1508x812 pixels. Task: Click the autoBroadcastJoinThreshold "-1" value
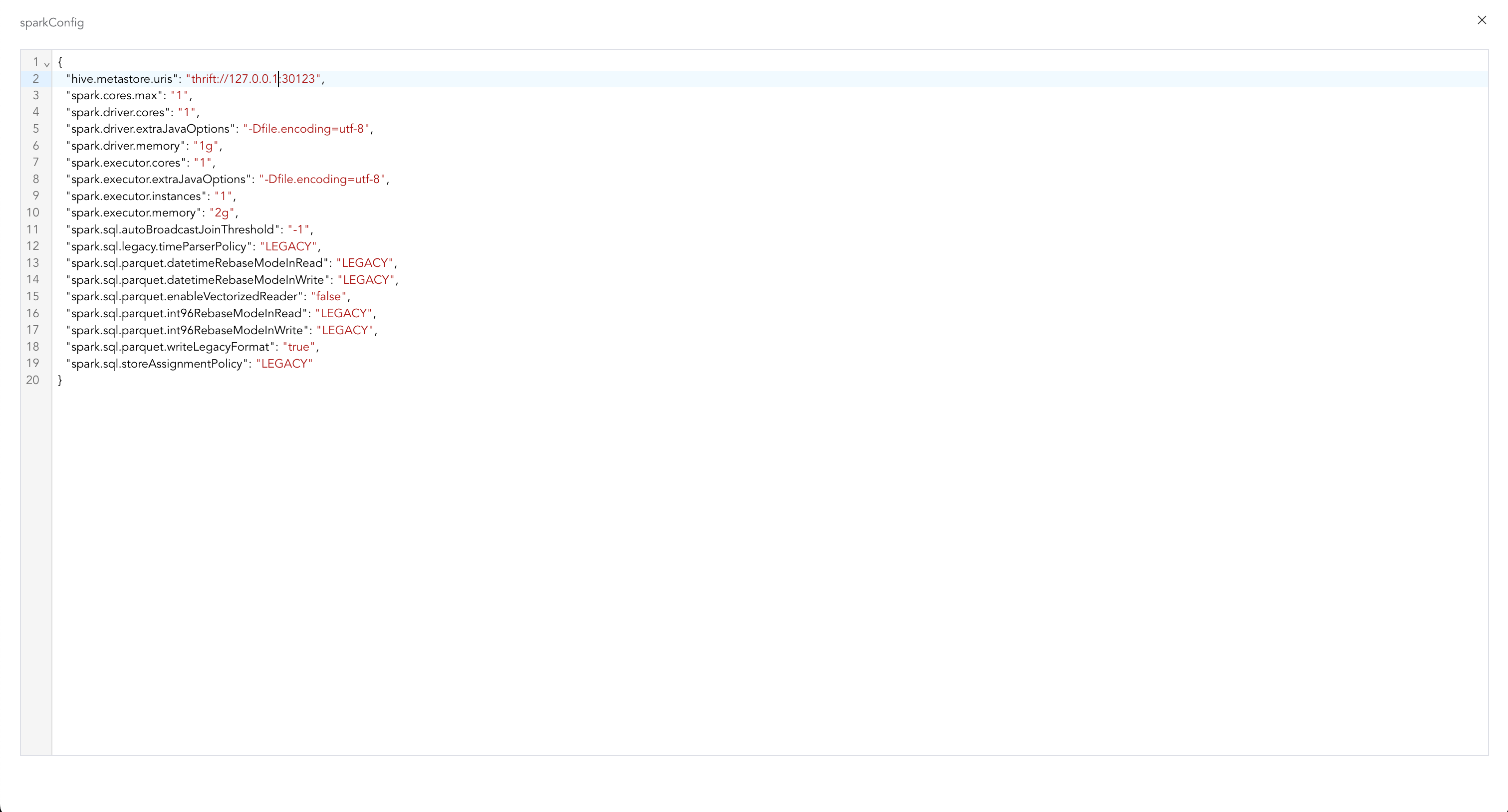pos(298,230)
